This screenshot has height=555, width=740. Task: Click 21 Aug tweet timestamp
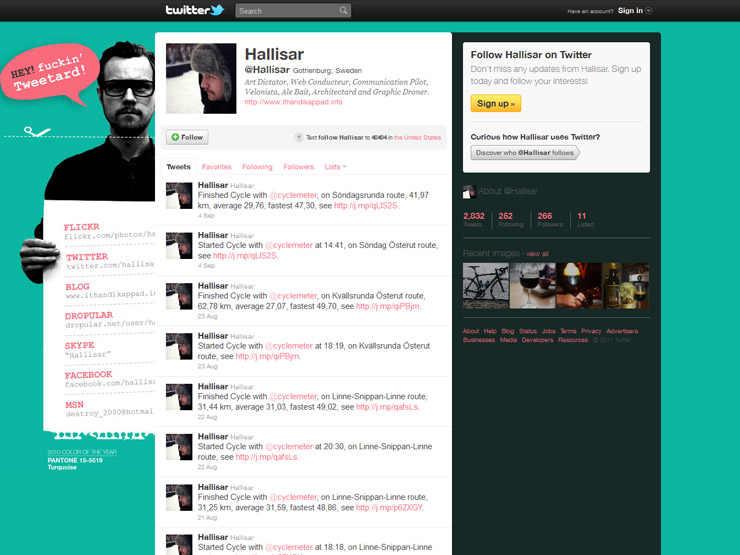click(x=208, y=518)
